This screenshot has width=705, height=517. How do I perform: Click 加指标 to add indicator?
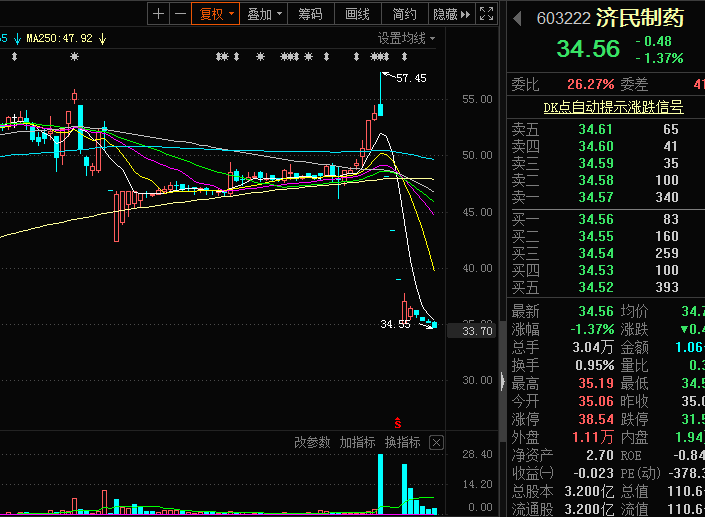357,442
